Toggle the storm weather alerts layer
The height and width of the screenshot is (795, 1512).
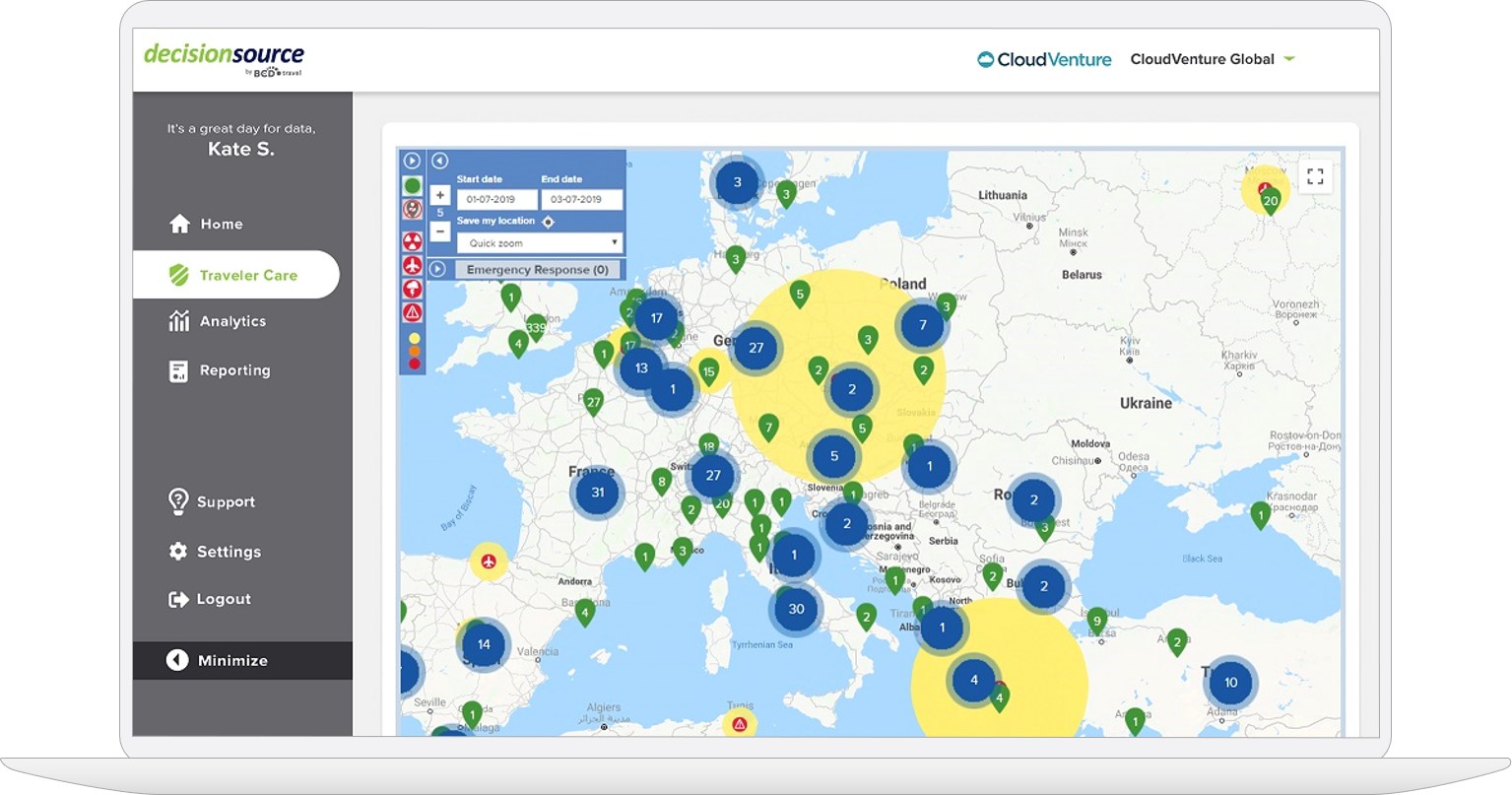413,289
